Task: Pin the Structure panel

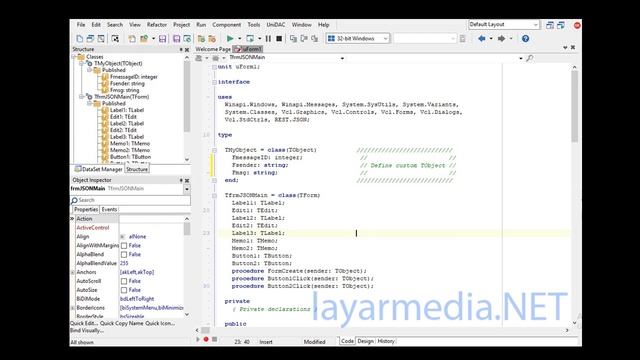Action: click(181, 49)
